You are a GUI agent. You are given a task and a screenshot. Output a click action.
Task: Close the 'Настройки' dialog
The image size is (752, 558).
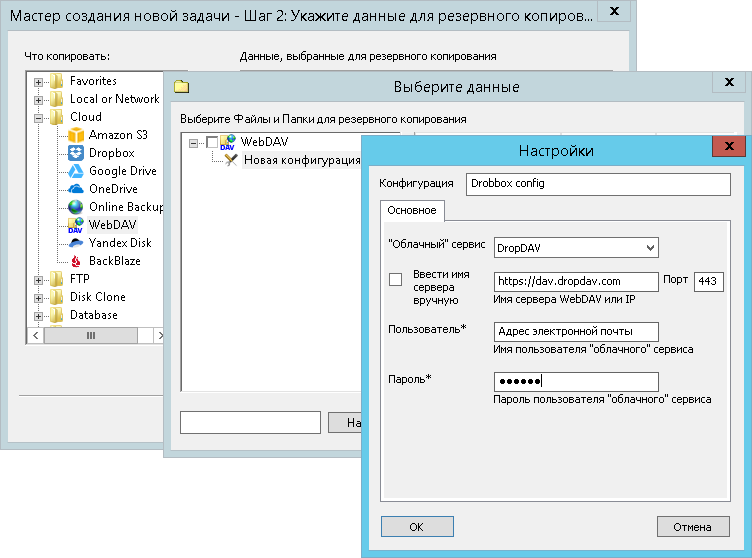(728, 146)
